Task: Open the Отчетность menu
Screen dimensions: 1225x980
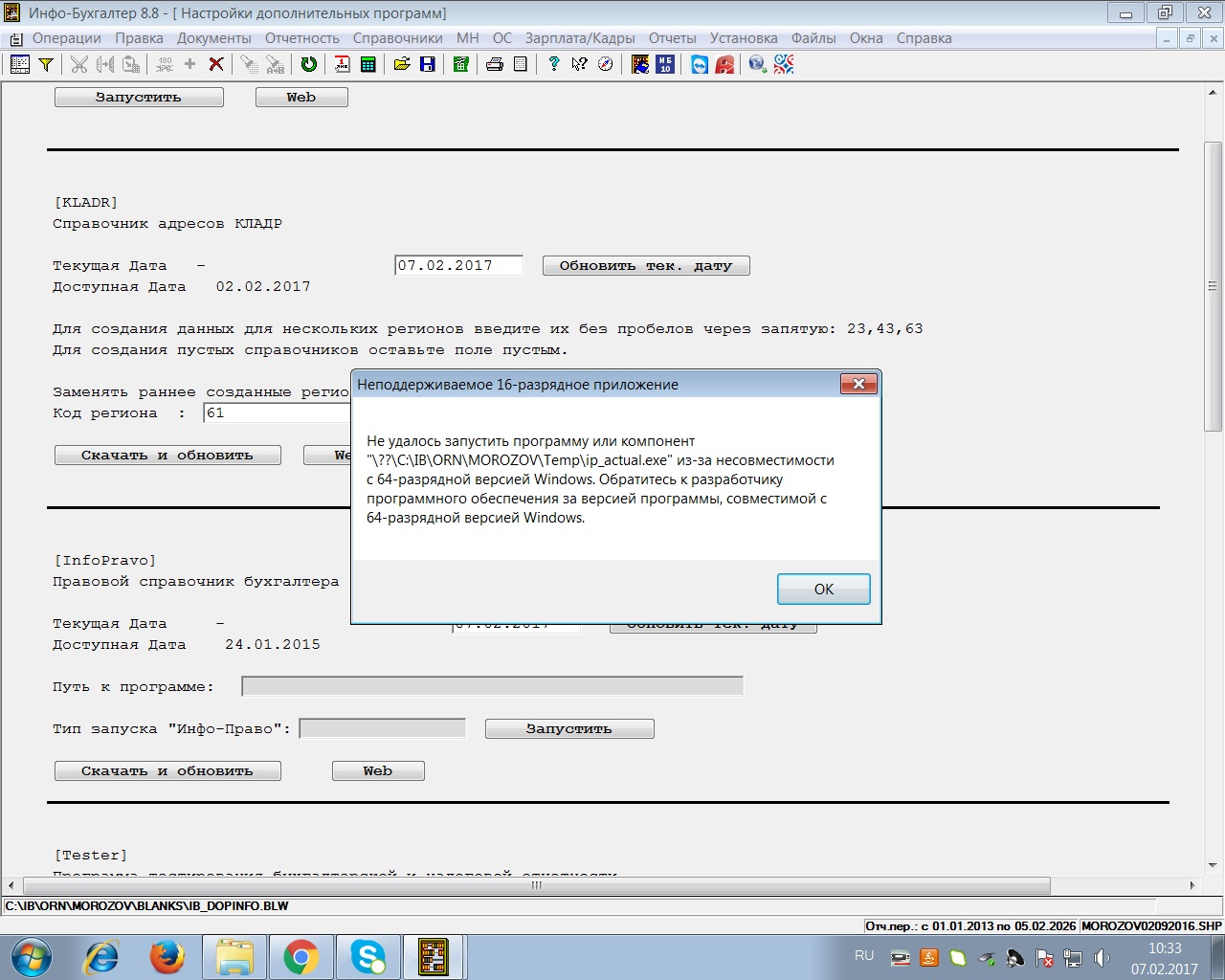Action: click(301, 38)
